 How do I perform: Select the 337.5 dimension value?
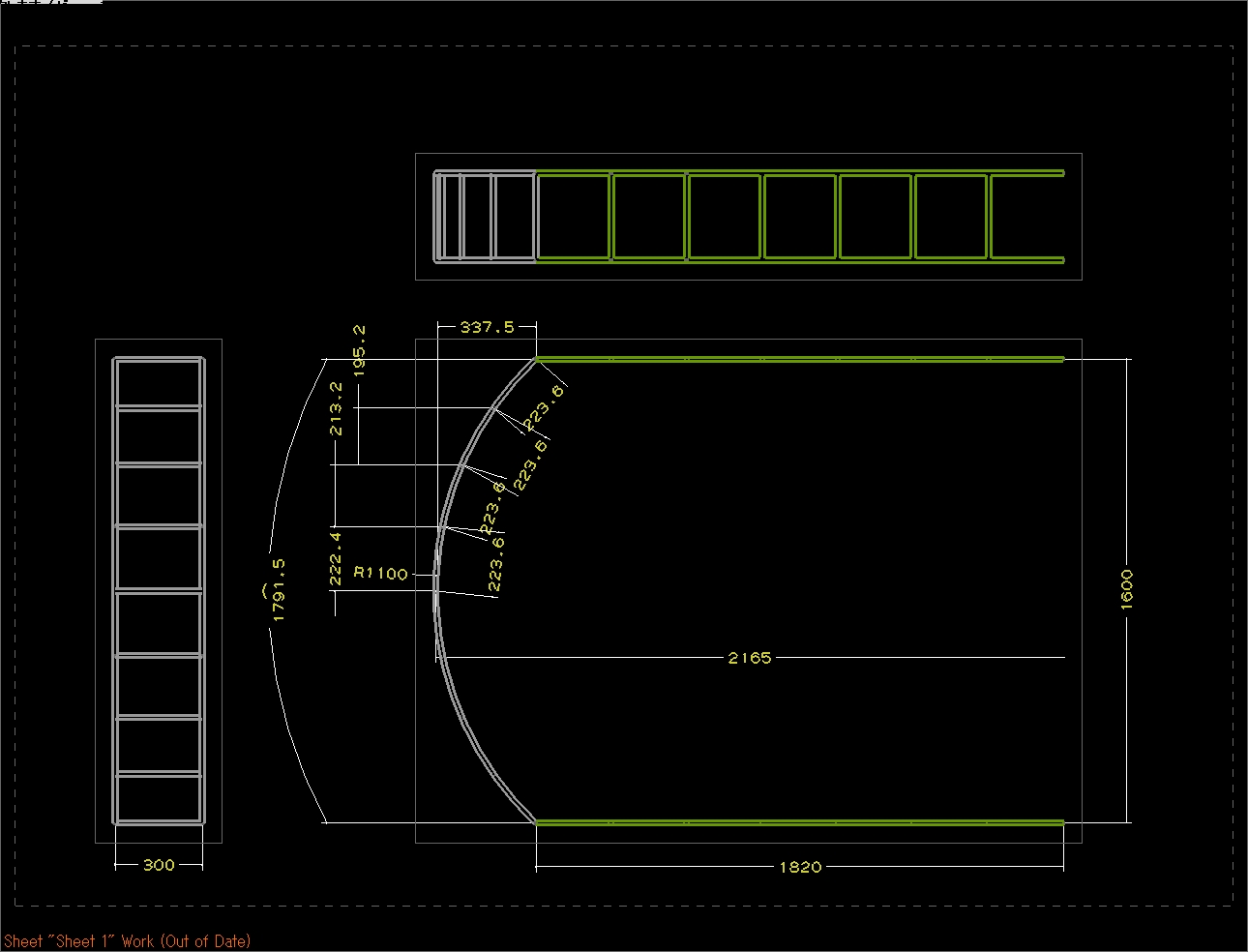[x=487, y=327]
